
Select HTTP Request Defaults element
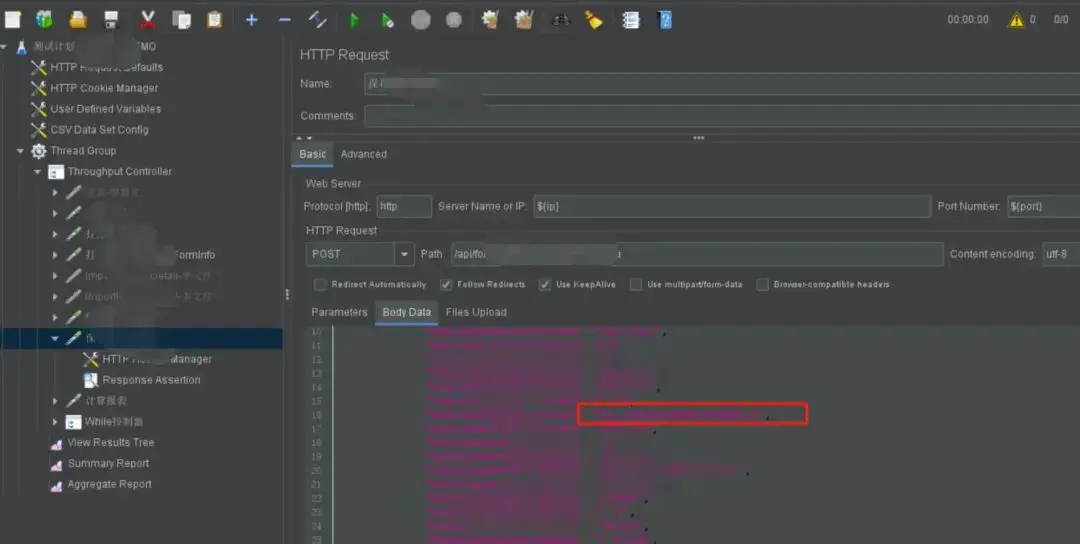[x=107, y=67]
